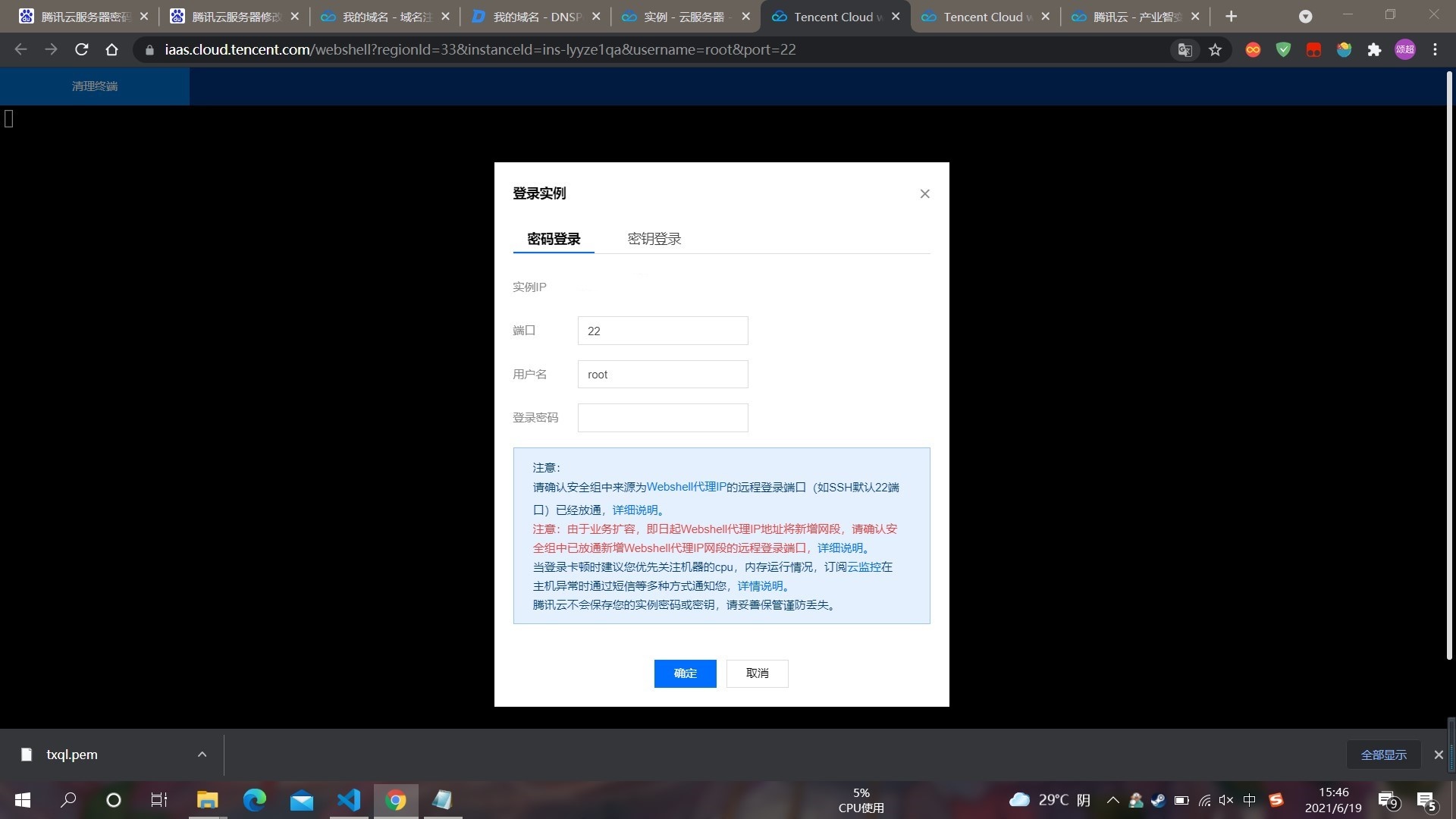Open Cortana circle icon

[114, 800]
